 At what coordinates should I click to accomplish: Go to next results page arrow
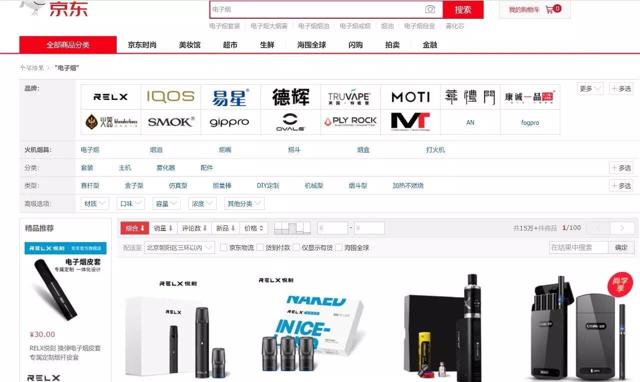(622, 228)
